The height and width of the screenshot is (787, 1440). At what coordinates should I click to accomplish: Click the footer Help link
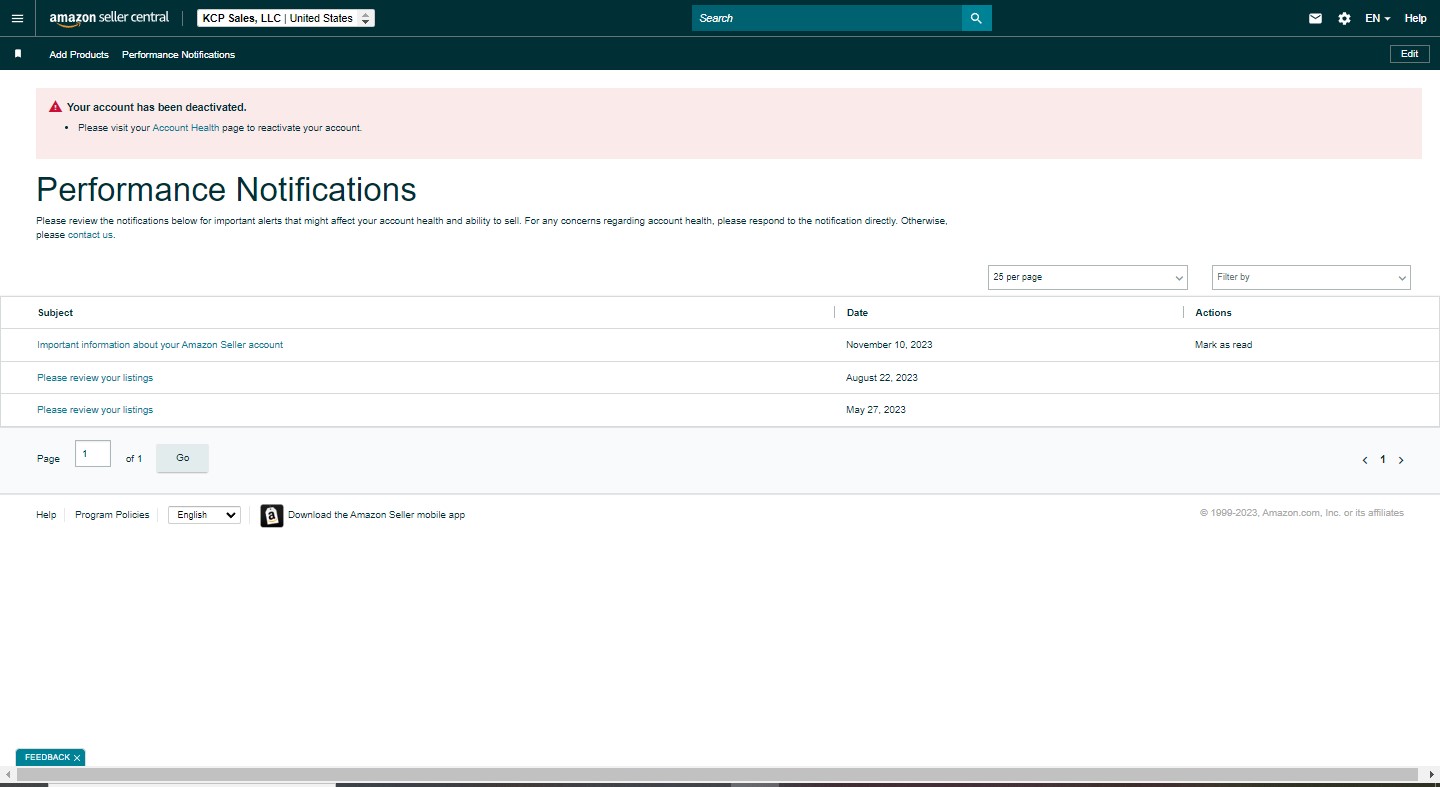(46, 515)
